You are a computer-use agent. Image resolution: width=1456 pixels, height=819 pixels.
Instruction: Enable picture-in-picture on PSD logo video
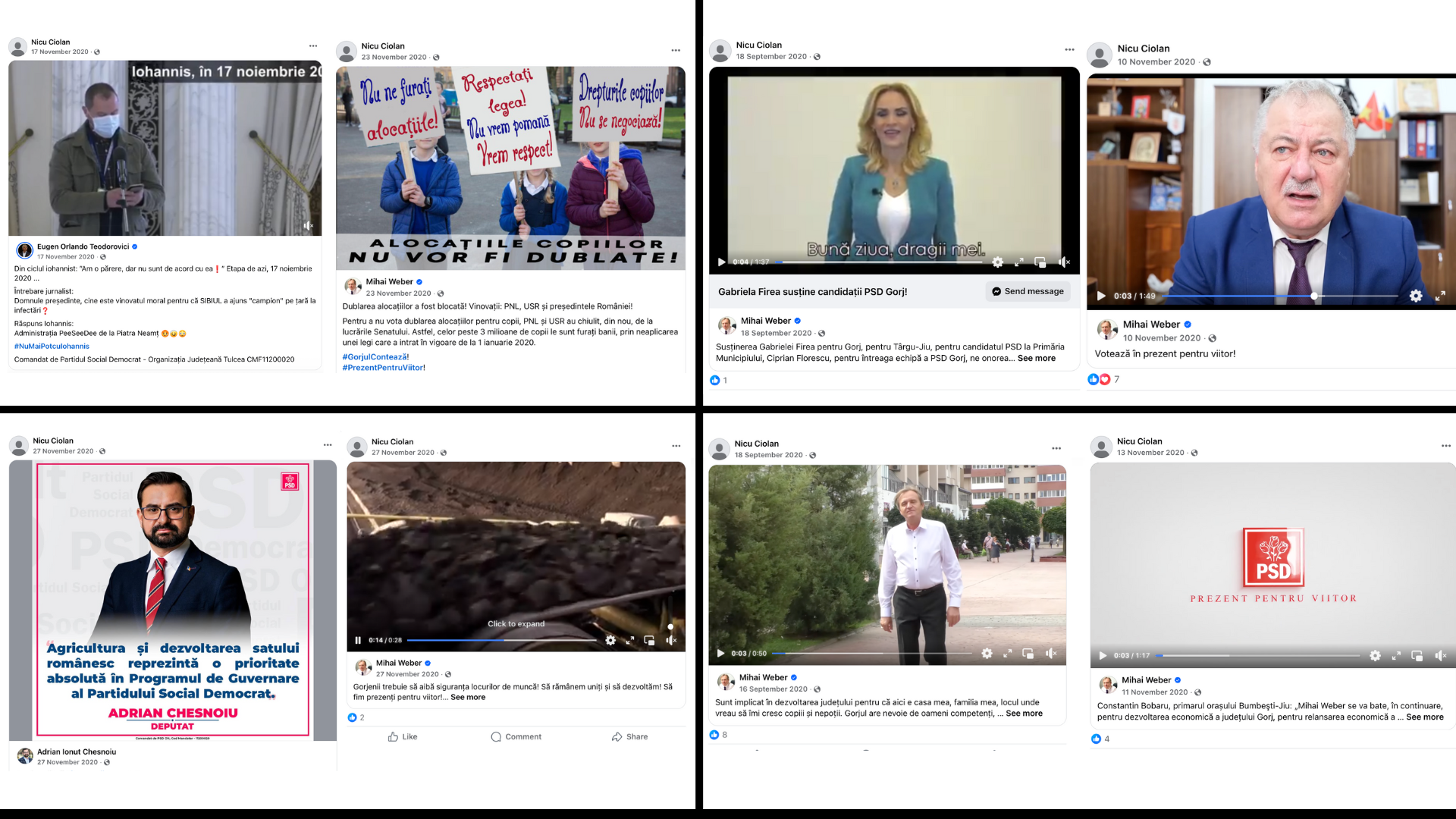[1417, 655]
